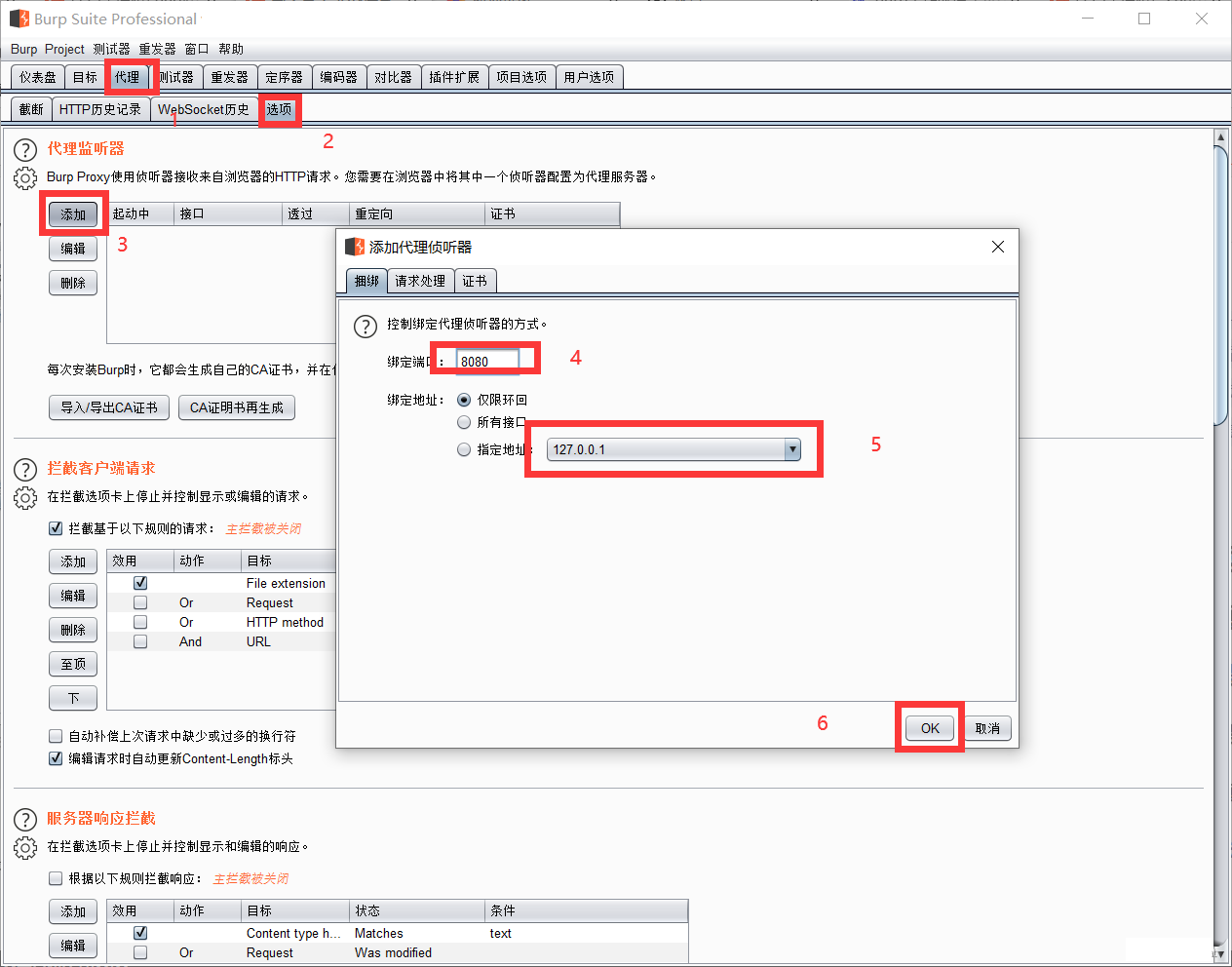Viewport: 1232px width, 967px height.
Task: Open help for 服务器响应拦截 section
Action: pos(25,820)
